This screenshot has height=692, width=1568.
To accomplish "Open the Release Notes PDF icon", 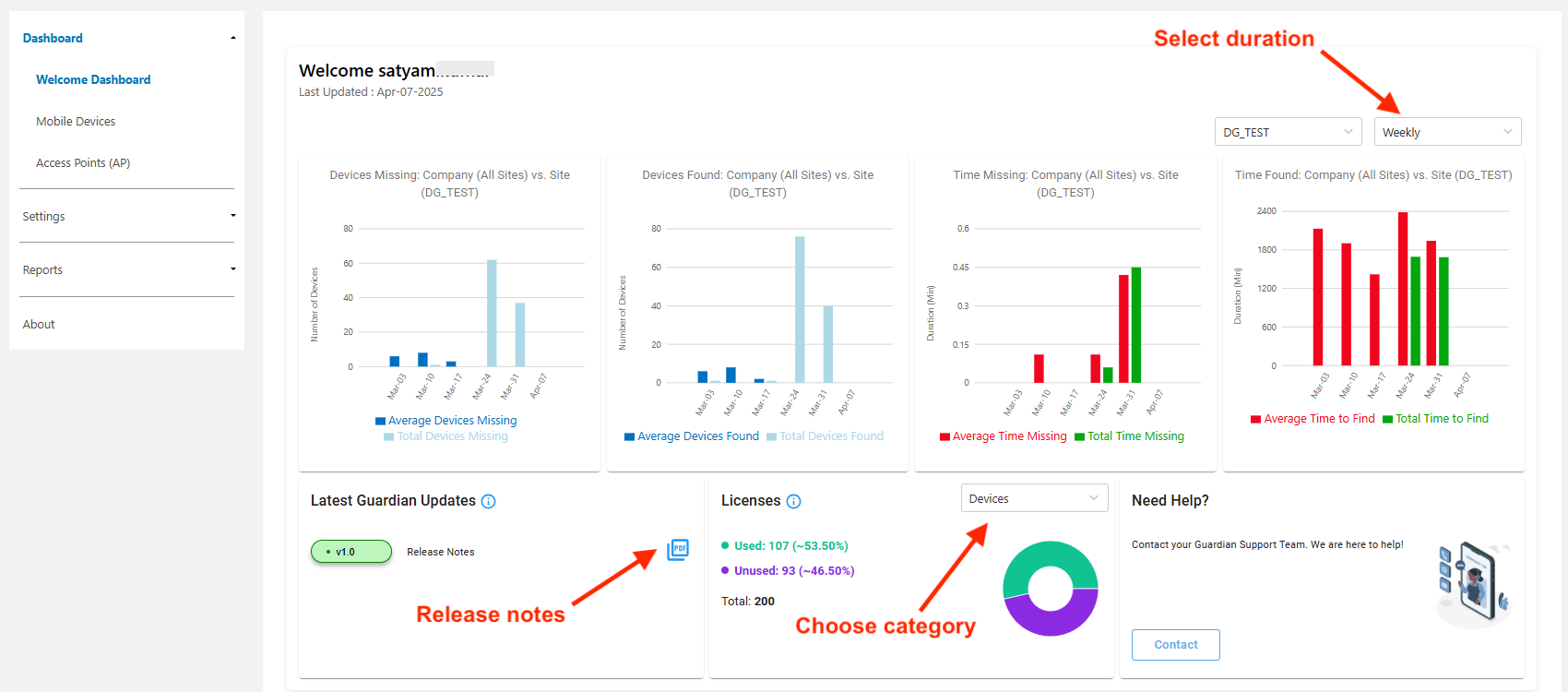I will pyautogui.click(x=678, y=550).
